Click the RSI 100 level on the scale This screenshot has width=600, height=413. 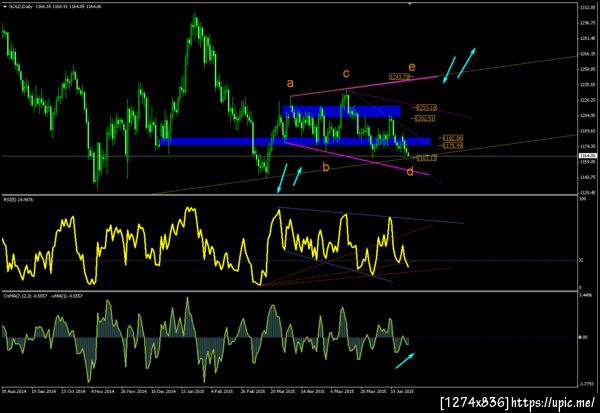[x=582, y=199]
